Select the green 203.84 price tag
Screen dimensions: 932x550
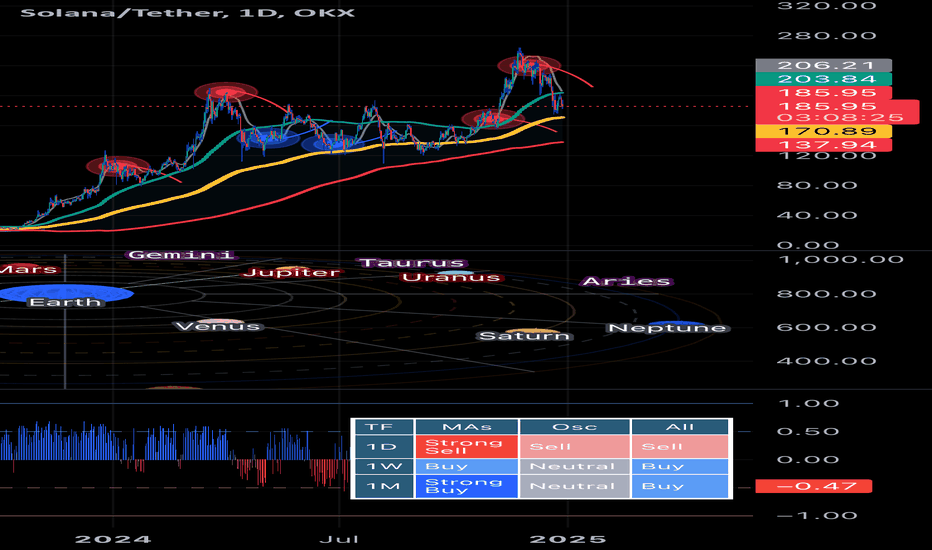click(x=824, y=79)
